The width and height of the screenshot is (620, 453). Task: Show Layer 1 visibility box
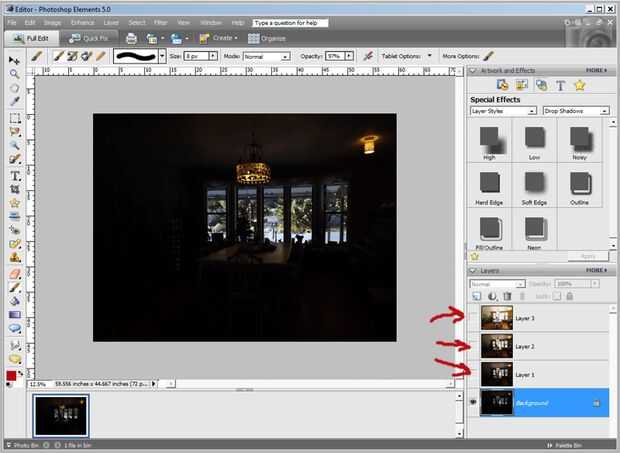click(473, 374)
